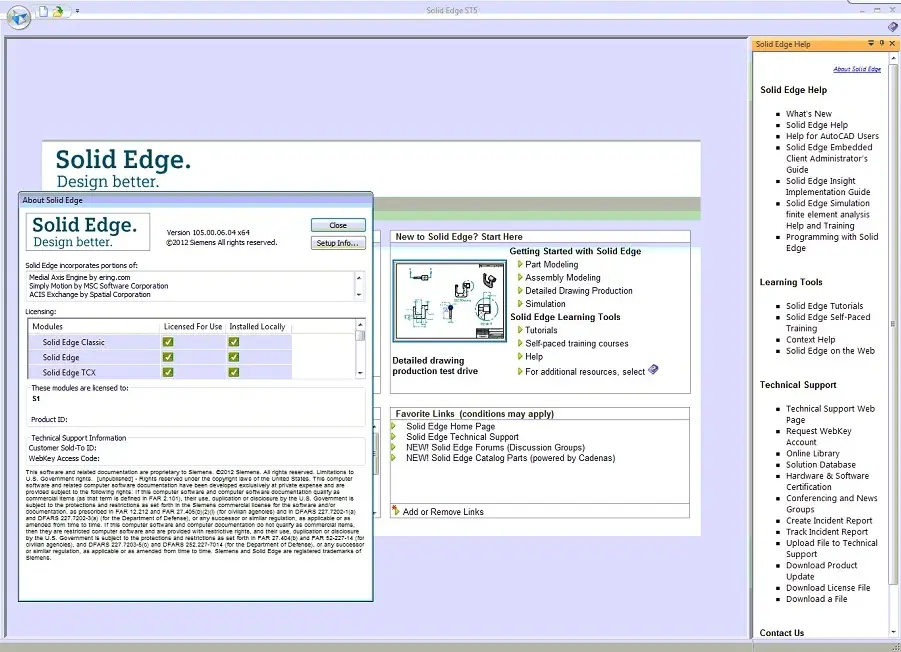Select the Solid Edge TCX module row
Image resolution: width=901 pixels, height=652 pixels.
click(x=160, y=372)
